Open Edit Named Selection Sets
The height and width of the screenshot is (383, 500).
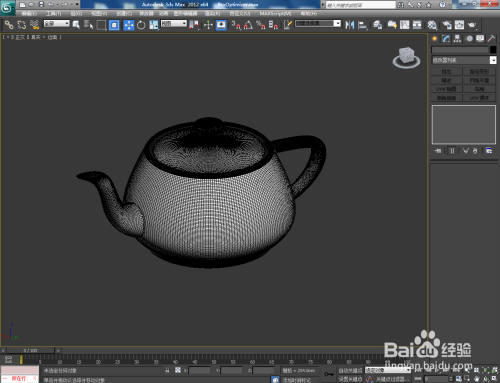tap(288, 25)
